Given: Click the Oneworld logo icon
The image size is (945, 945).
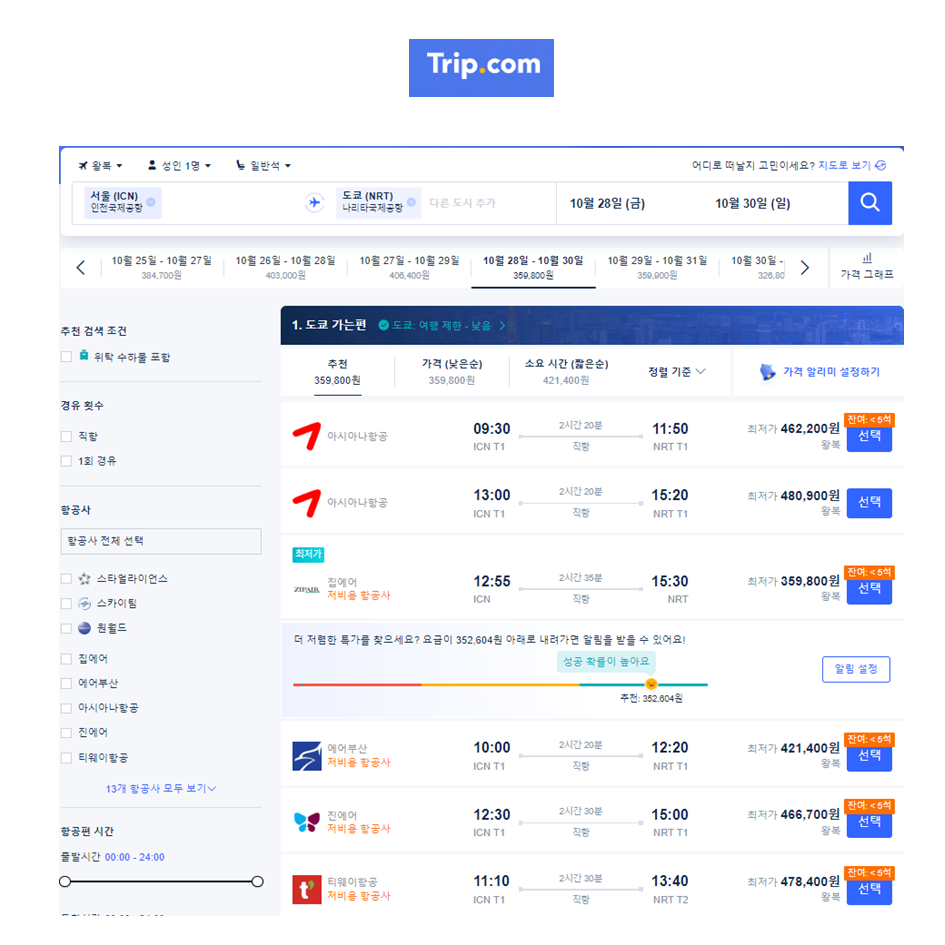Looking at the screenshot, I should 84,628.
